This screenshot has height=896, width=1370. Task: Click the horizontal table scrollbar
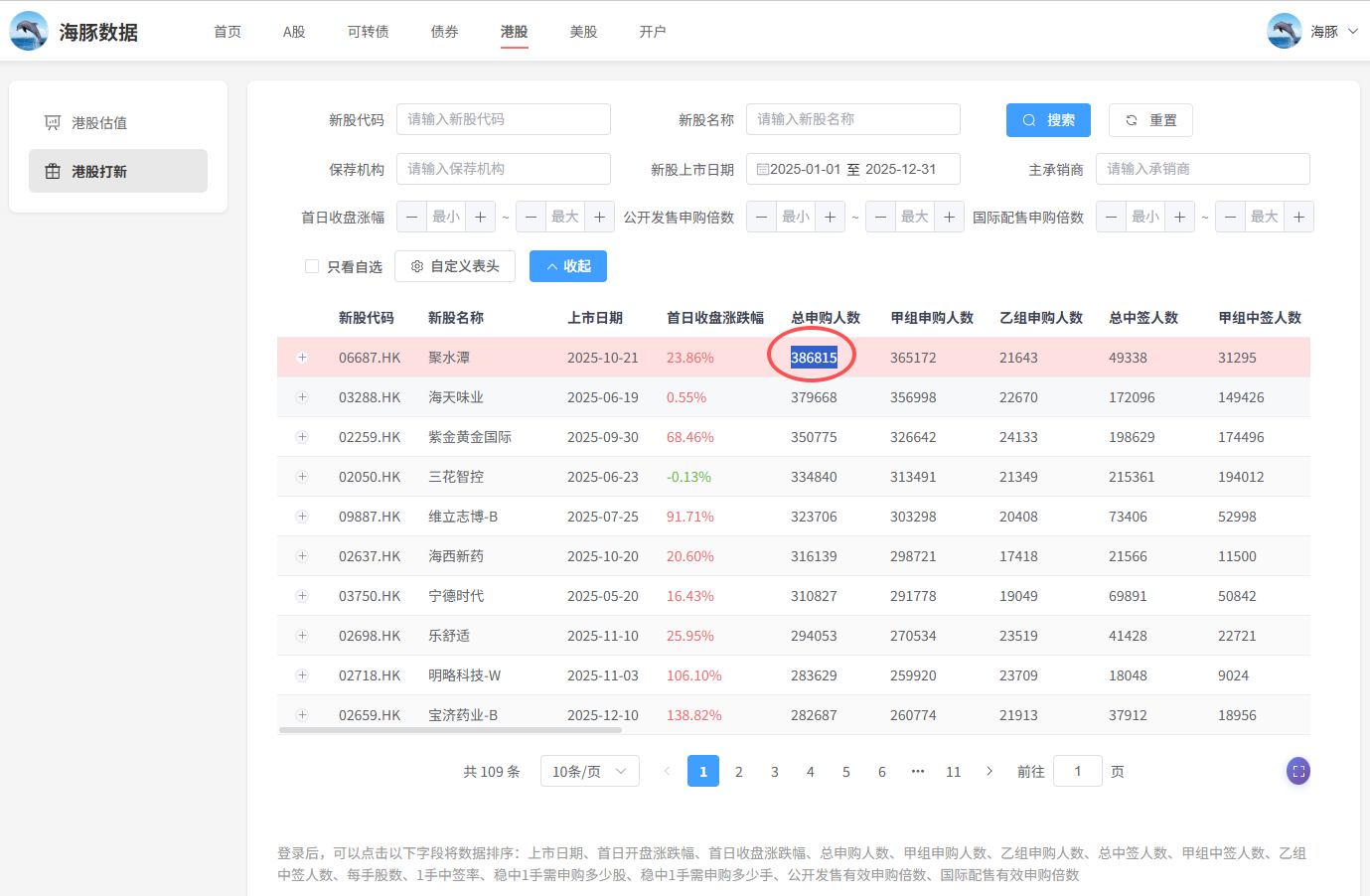(450, 730)
